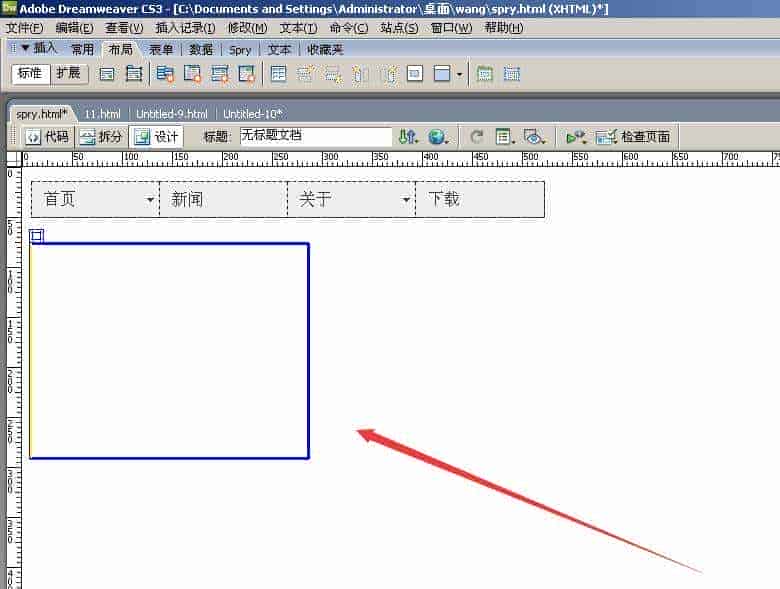Switch Insert bar to Spry tab
This screenshot has width=780, height=589.
[x=240, y=50]
